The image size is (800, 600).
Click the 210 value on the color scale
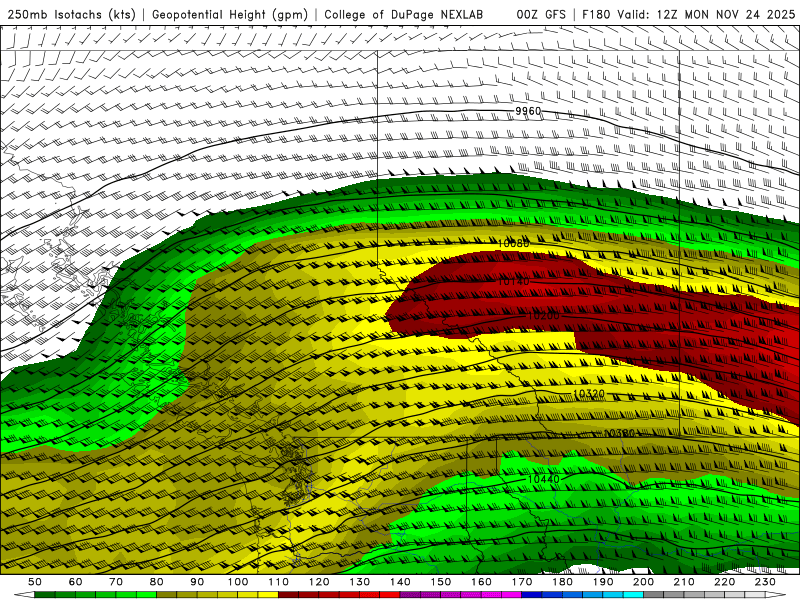point(684,582)
